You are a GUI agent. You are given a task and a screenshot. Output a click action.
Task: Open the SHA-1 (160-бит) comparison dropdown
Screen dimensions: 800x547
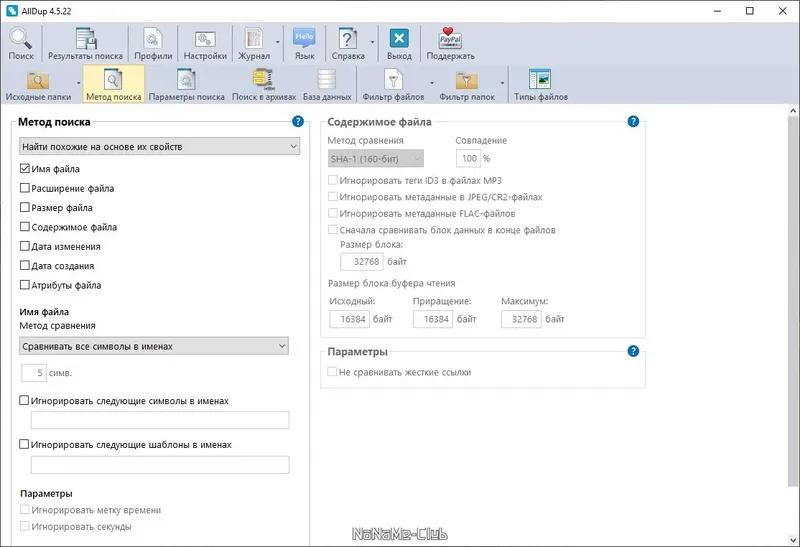(376, 159)
